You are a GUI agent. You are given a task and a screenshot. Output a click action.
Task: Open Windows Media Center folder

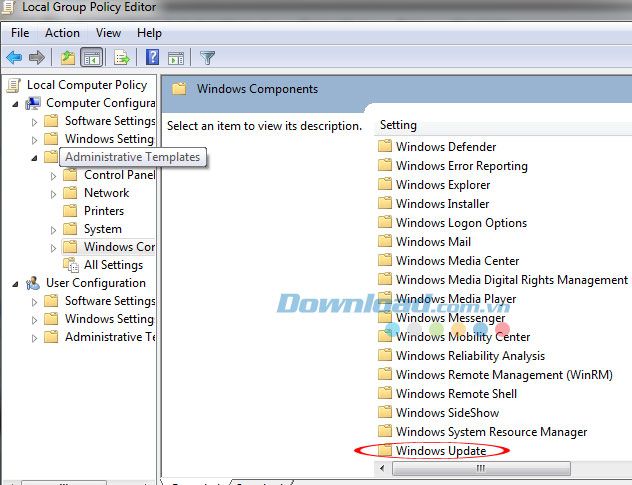457,261
